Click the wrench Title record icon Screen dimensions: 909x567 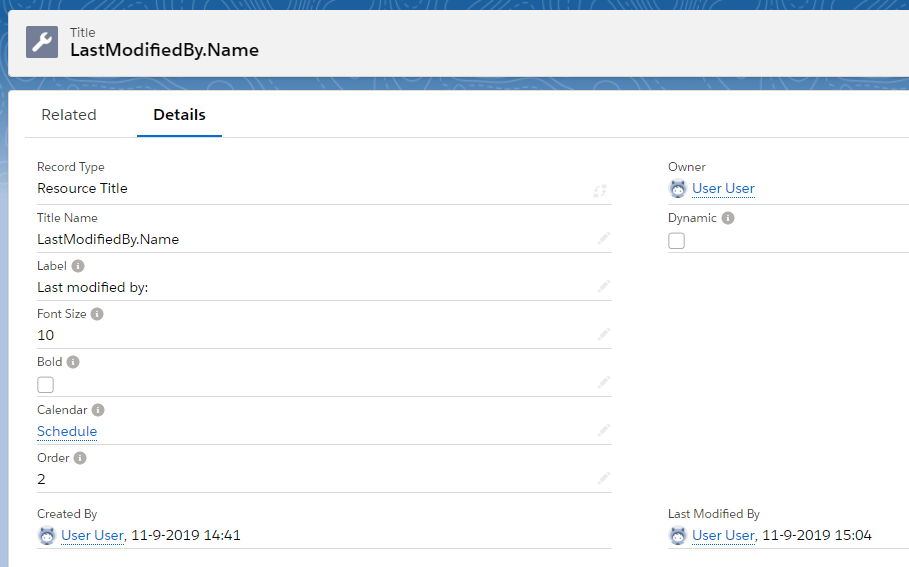42,41
